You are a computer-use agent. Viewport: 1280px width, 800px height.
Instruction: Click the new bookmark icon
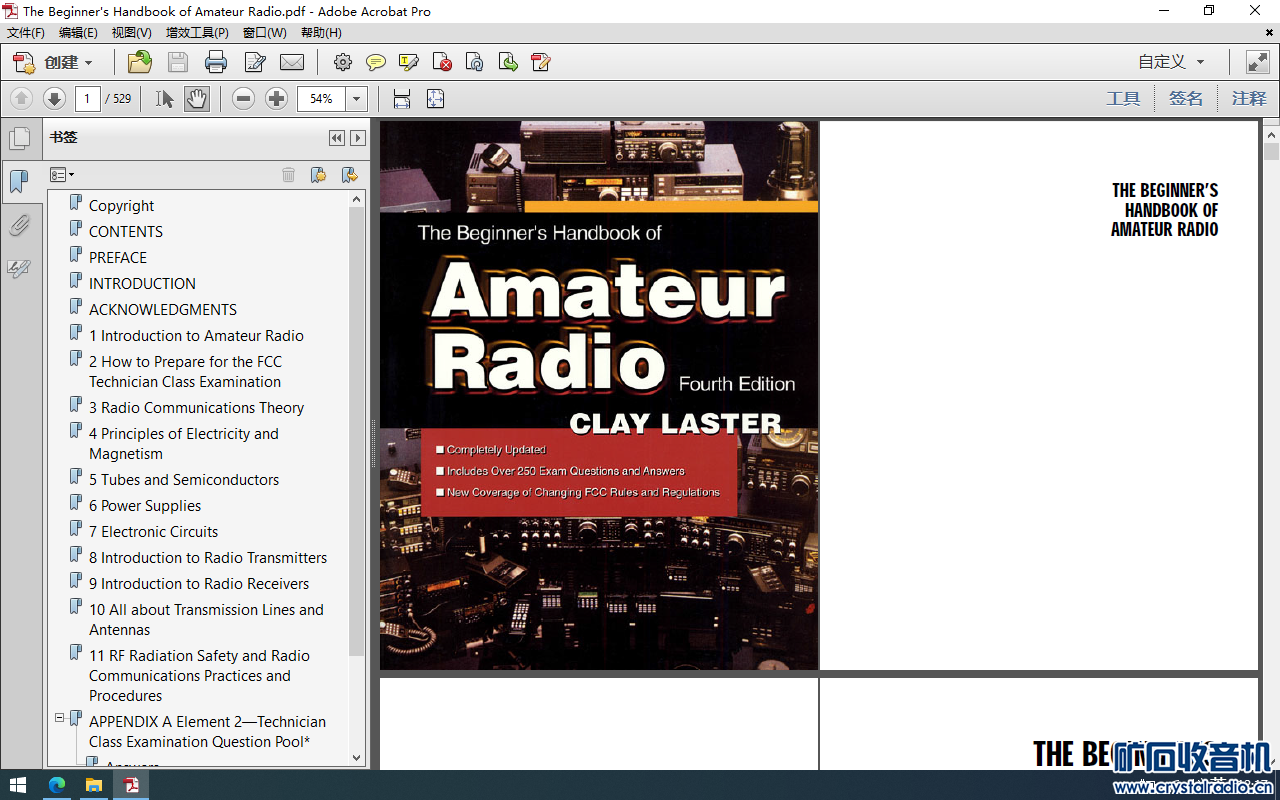pyautogui.click(x=318, y=175)
